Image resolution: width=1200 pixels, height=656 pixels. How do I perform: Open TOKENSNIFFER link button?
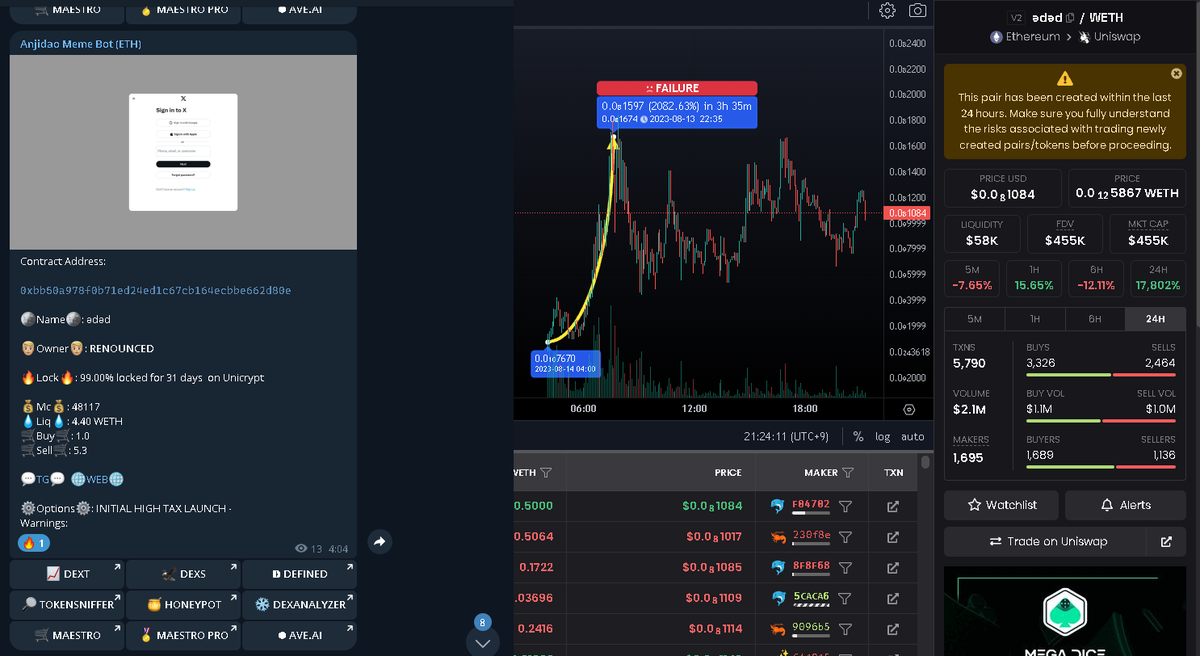67,605
